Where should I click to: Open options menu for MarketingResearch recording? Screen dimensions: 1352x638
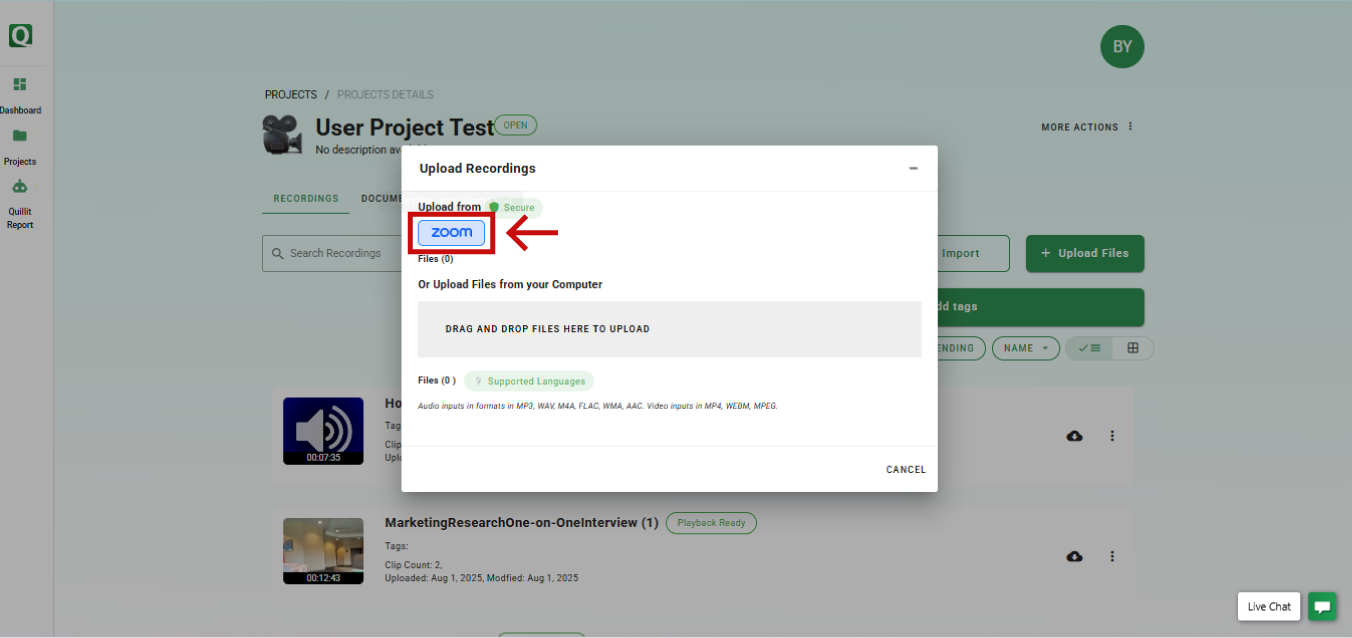tap(1112, 556)
